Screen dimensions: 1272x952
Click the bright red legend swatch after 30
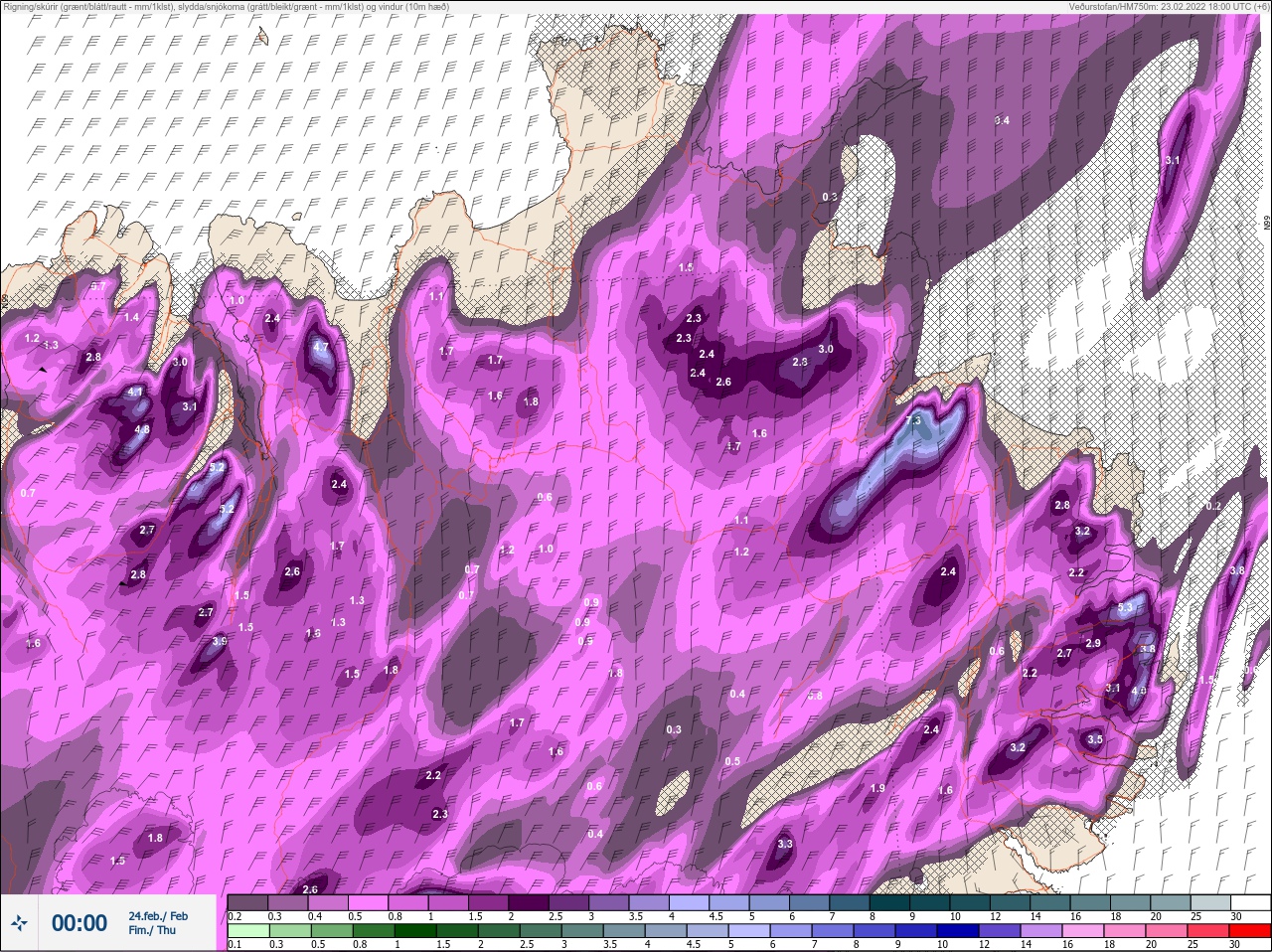[x=1251, y=930]
